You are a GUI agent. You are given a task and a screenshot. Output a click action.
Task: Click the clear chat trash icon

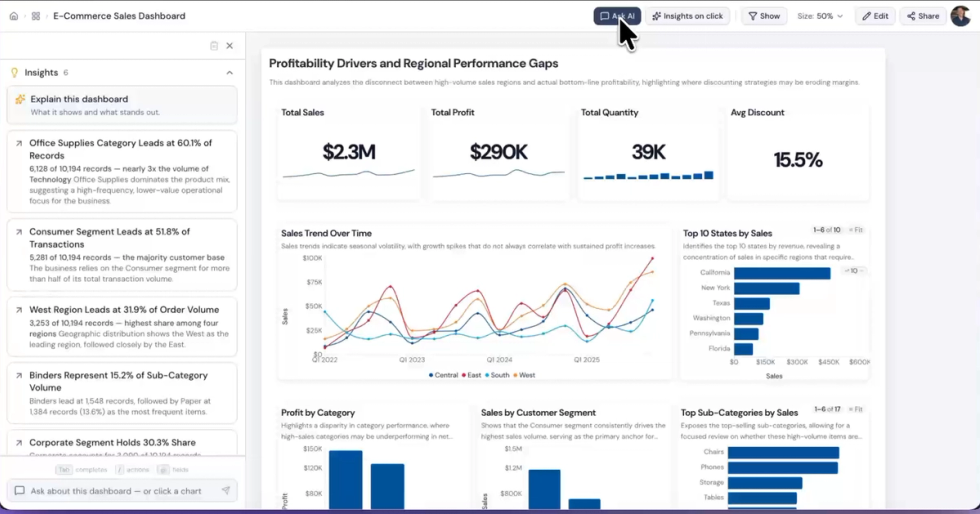coord(214,46)
